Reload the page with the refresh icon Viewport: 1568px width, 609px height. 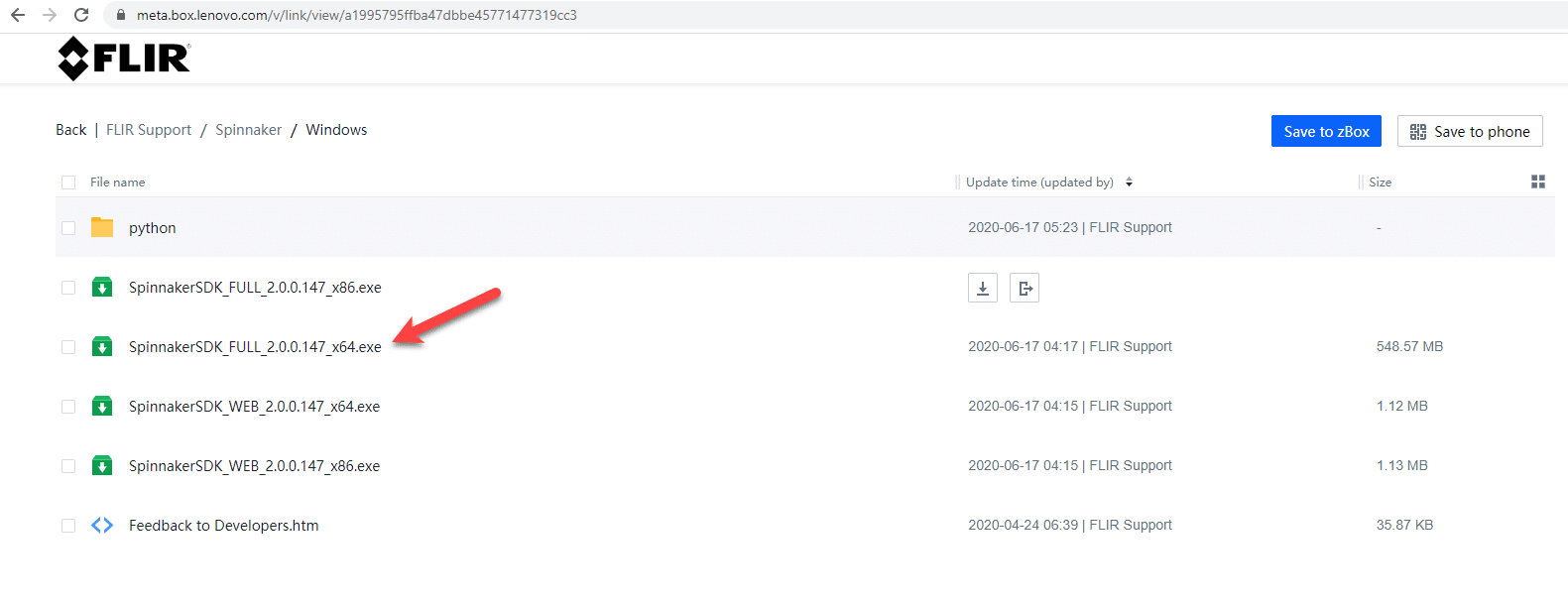(81, 15)
